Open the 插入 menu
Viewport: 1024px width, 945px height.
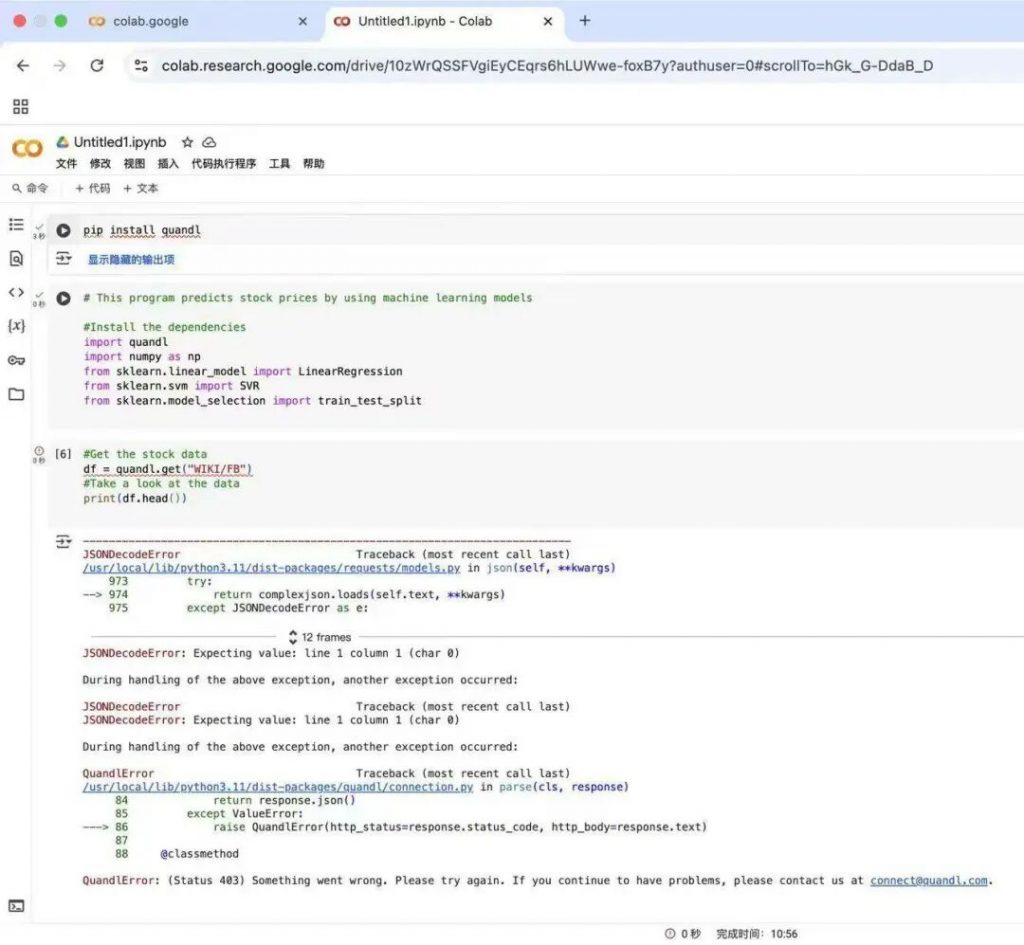(x=168, y=163)
